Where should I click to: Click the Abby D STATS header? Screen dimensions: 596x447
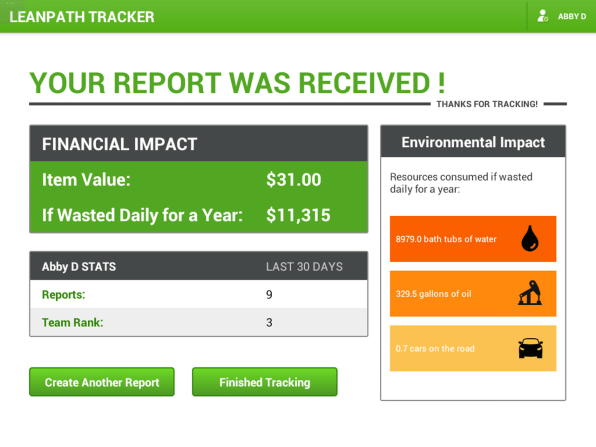pyautogui.click(x=79, y=266)
